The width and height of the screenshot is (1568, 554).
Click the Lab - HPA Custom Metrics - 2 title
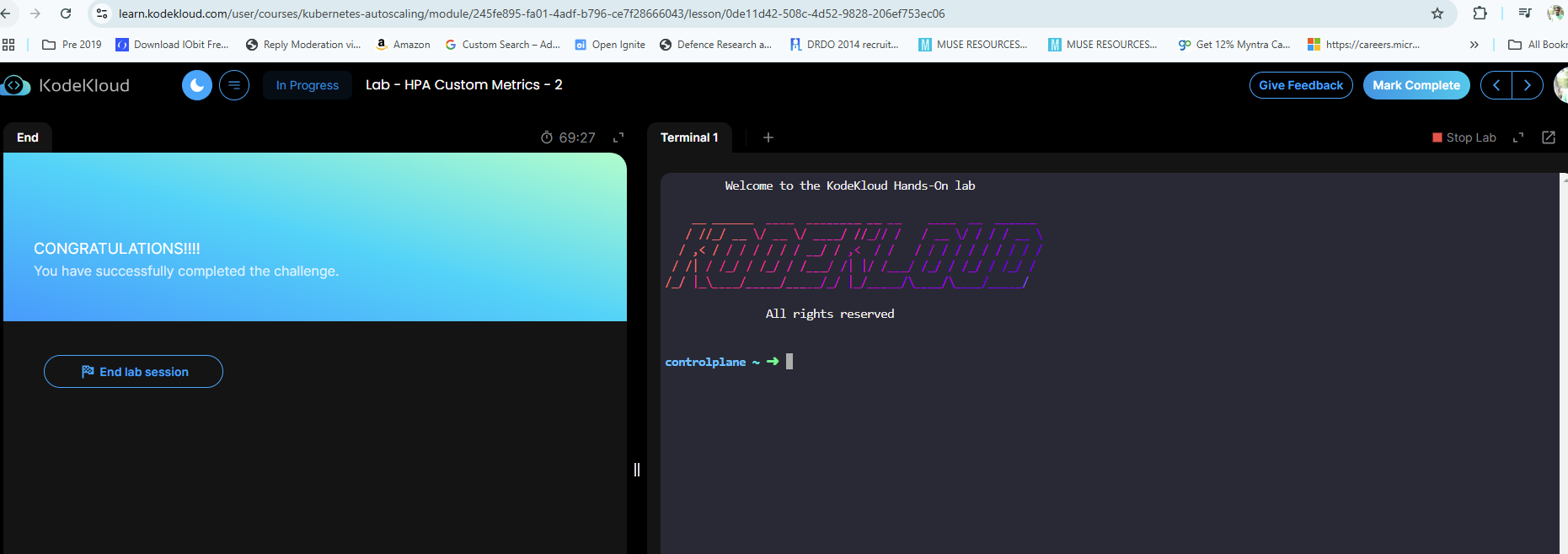coord(464,85)
